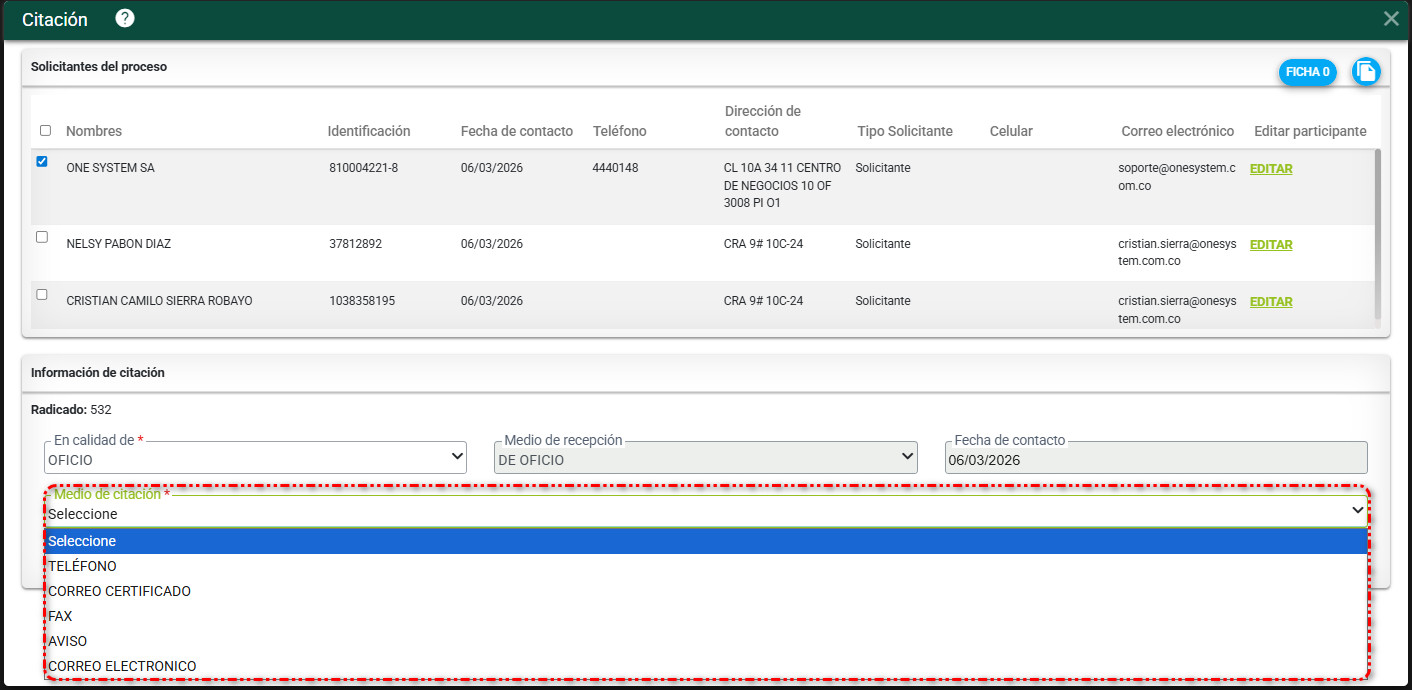Uncheck the ONE SYSTEM SA checkbox

coord(42,162)
